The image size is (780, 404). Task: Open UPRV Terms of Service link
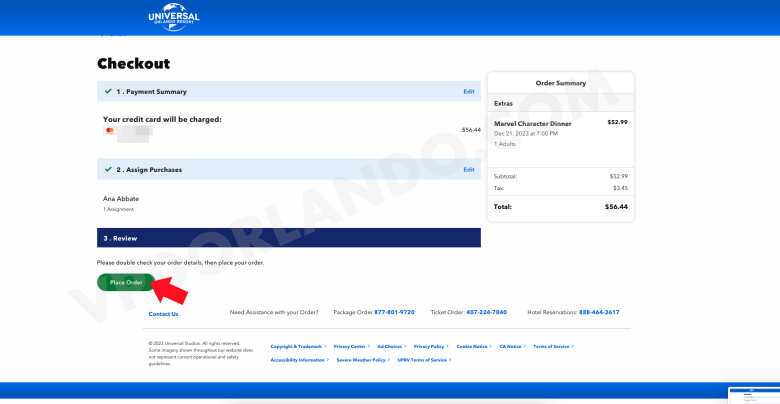click(x=424, y=360)
